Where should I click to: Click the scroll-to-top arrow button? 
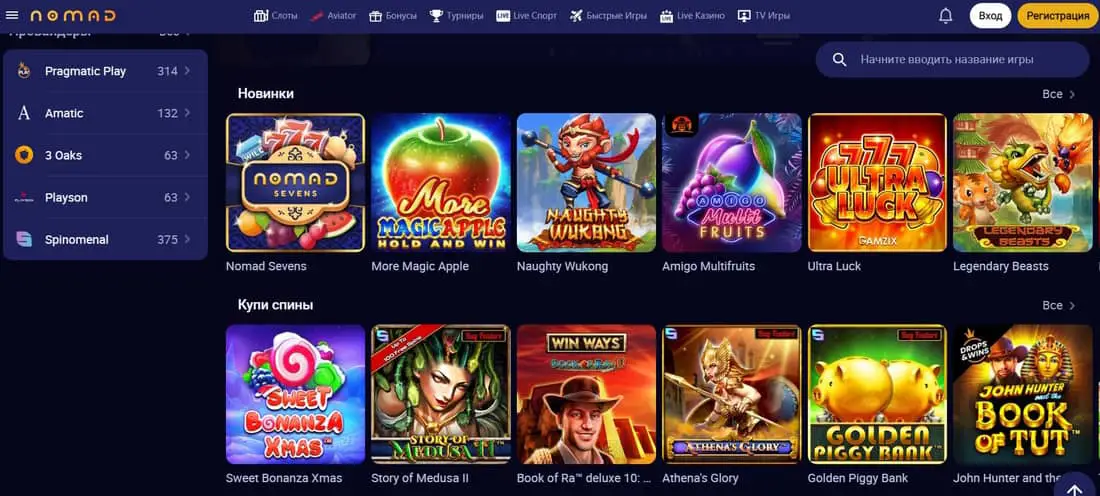1075,484
